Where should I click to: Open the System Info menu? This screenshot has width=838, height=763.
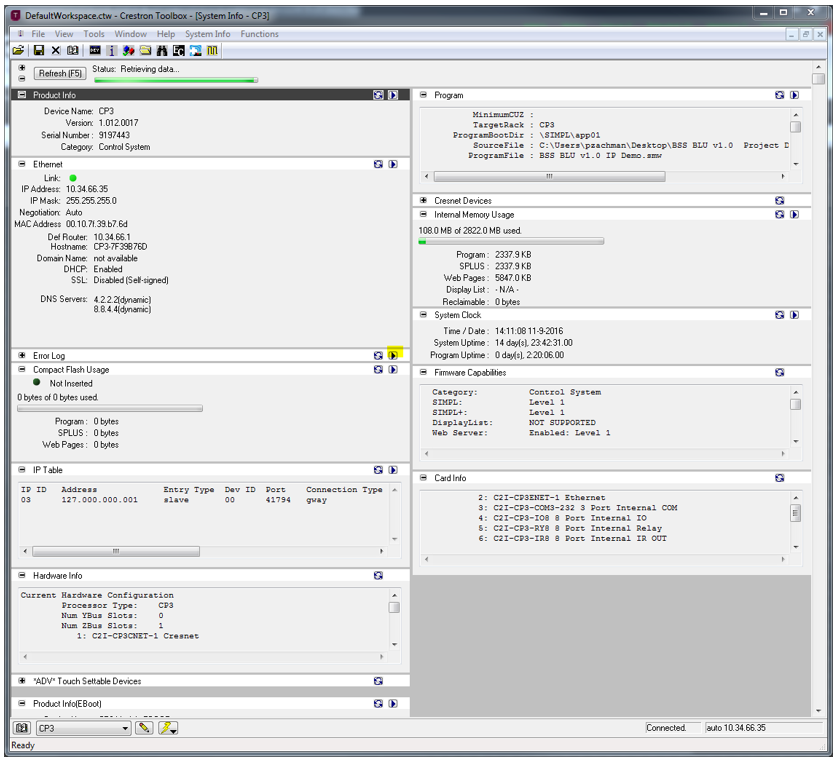[x=207, y=34]
